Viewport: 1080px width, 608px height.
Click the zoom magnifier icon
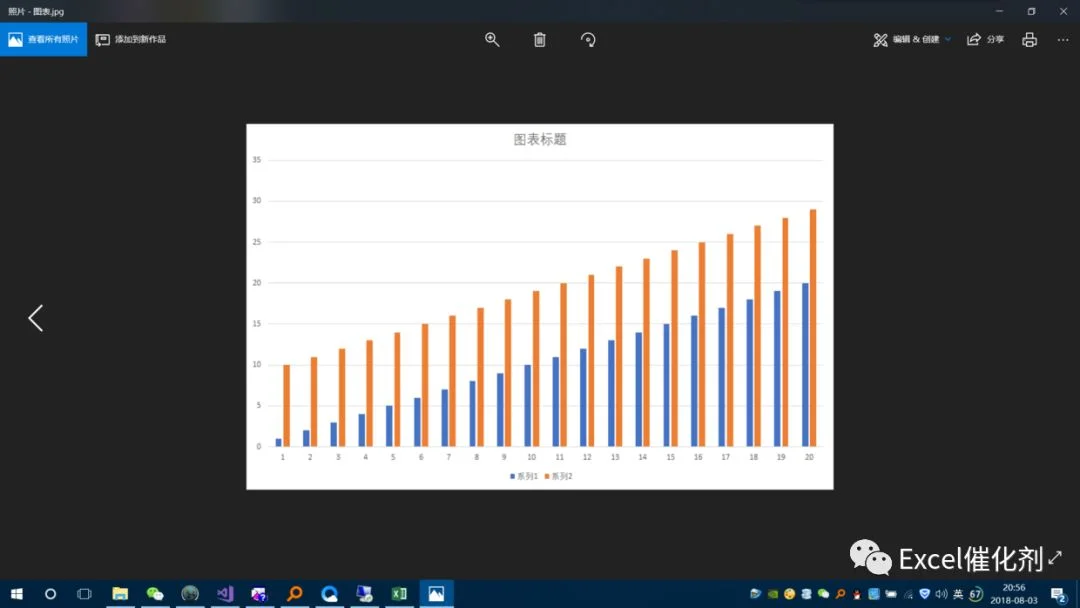[492, 39]
